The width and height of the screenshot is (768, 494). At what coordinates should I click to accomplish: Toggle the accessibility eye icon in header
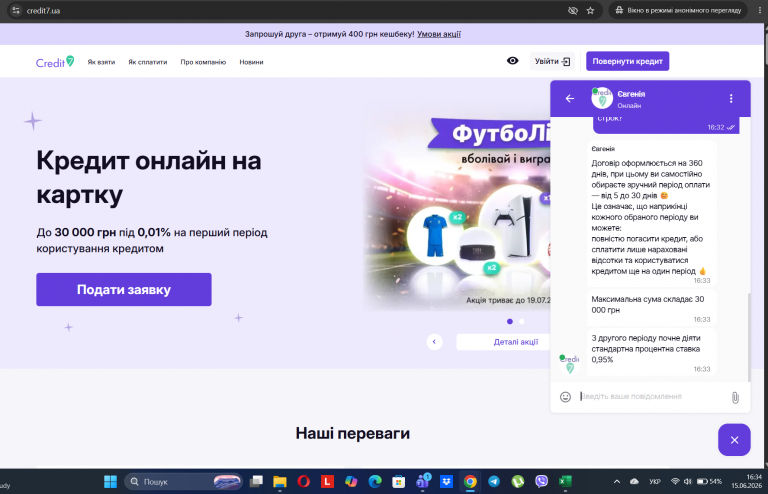[x=512, y=61]
